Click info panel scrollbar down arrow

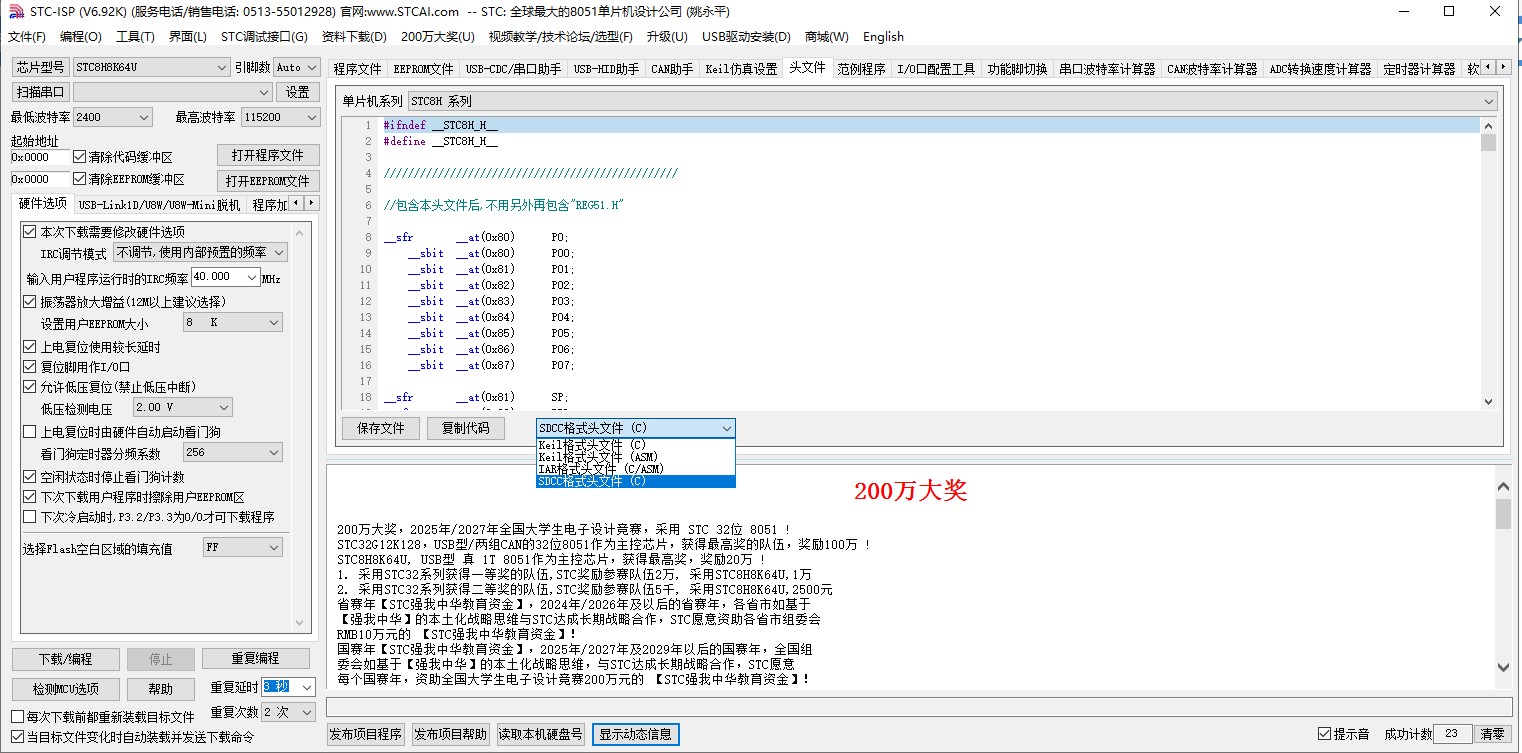[x=1503, y=667]
